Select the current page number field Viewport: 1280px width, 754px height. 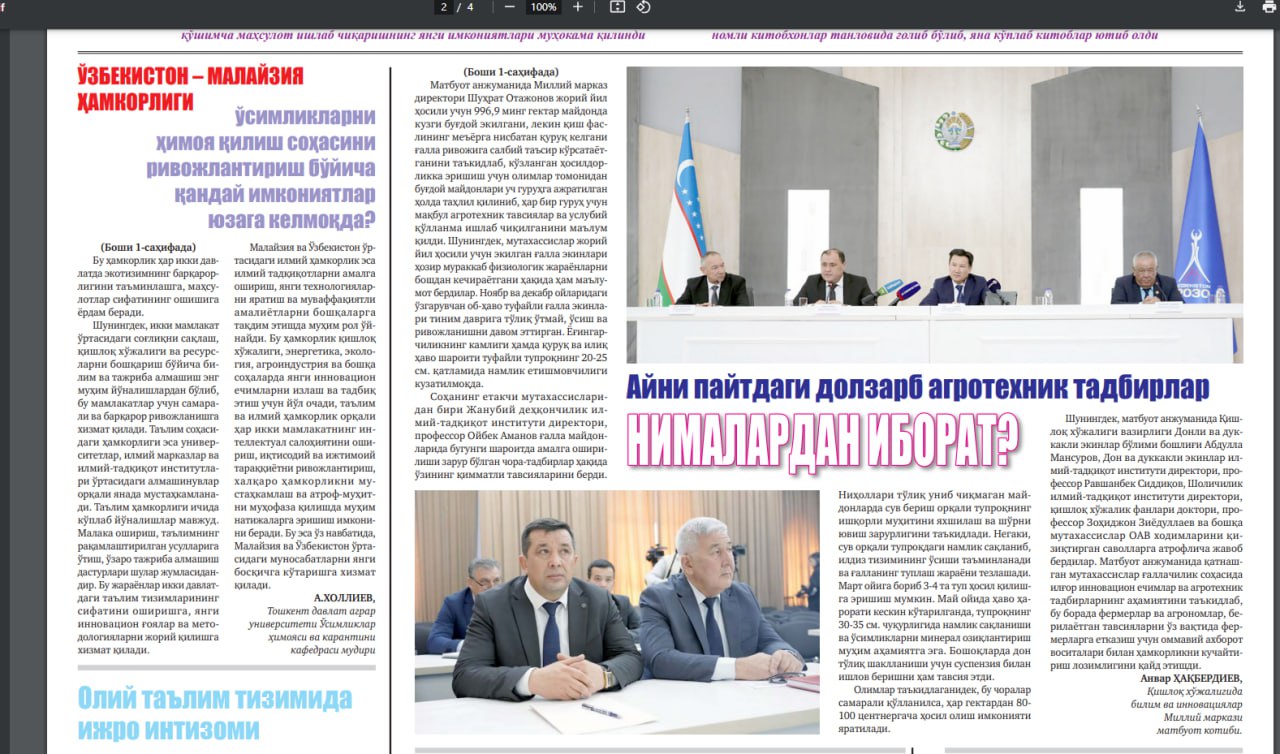point(443,7)
